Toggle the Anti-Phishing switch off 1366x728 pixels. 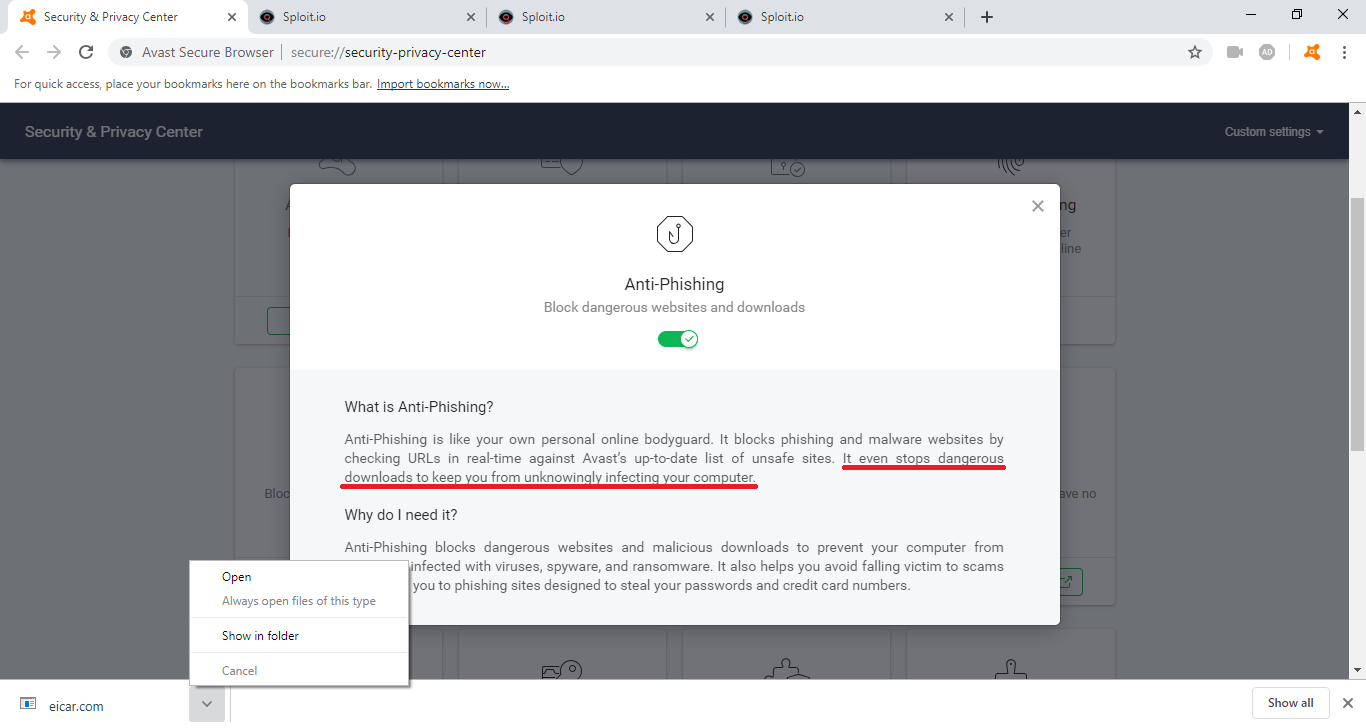click(677, 339)
